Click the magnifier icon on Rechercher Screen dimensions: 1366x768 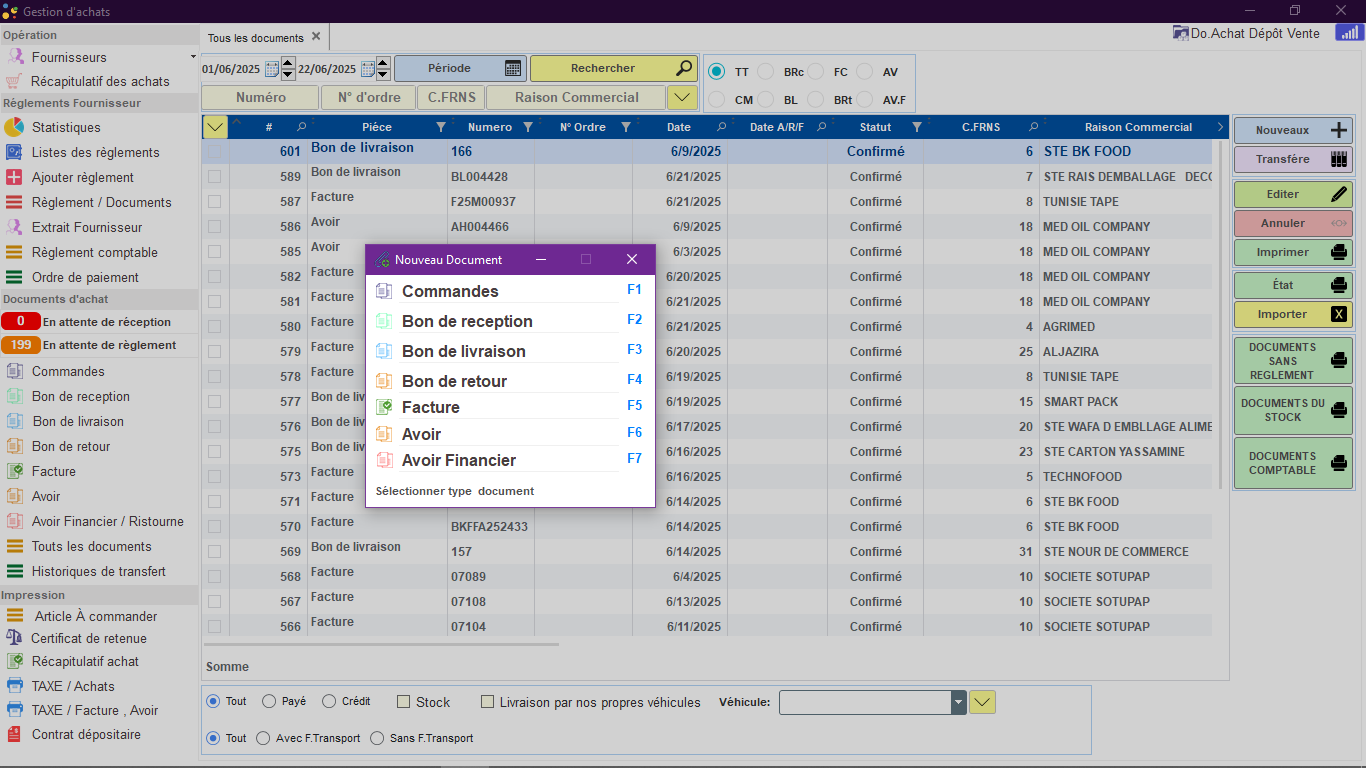684,68
